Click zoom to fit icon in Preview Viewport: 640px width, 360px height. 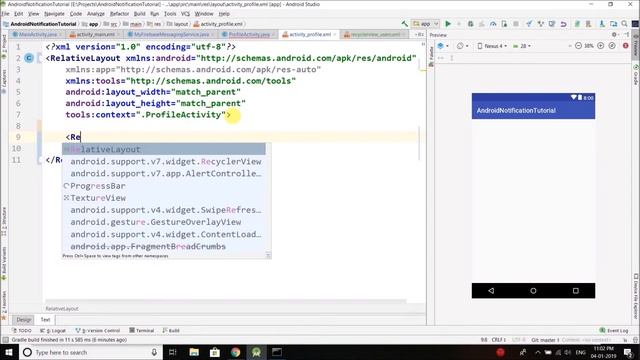[612, 46]
